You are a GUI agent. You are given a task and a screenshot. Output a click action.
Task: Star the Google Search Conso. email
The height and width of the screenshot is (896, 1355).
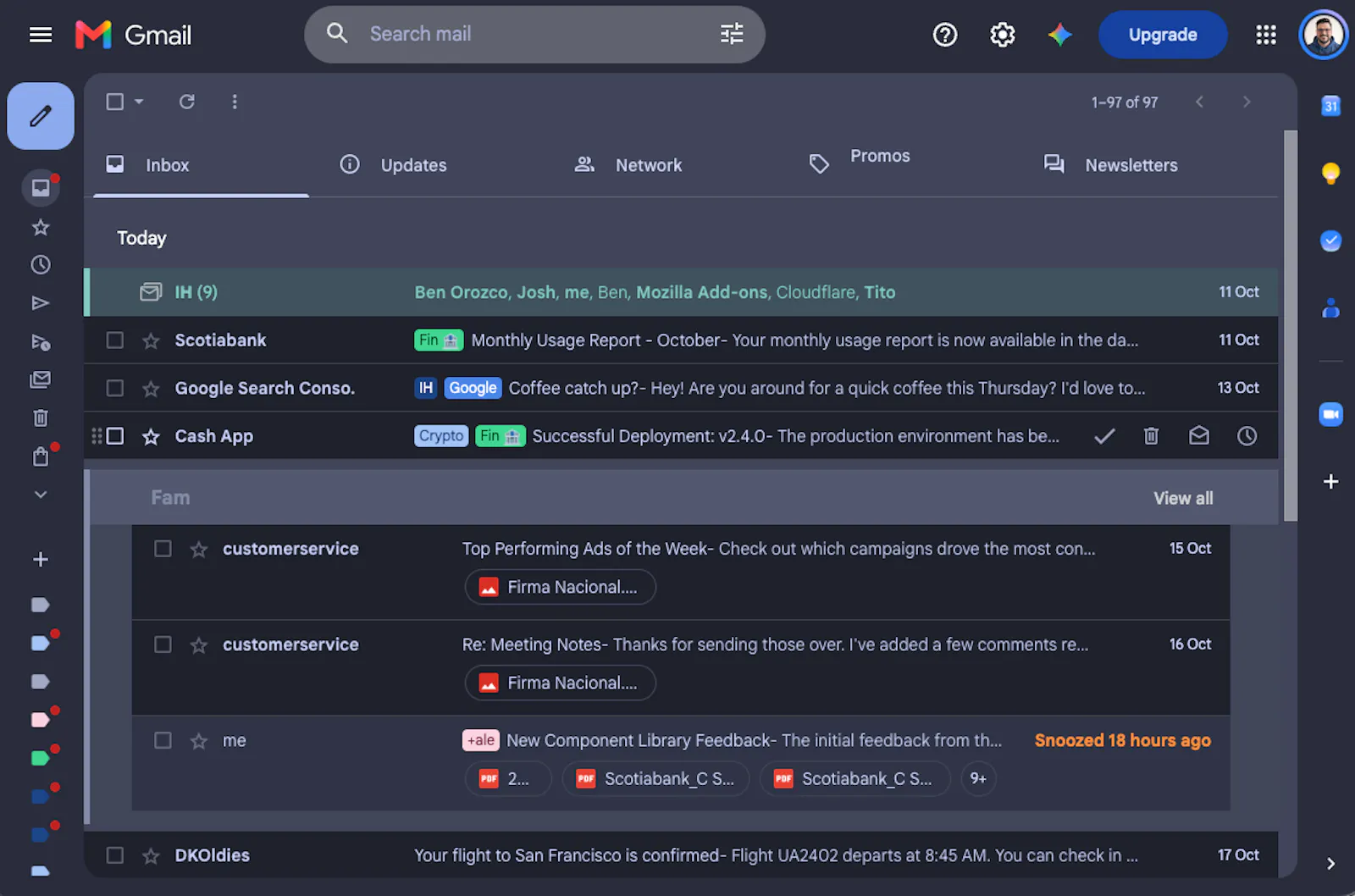(x=151, y=388)
